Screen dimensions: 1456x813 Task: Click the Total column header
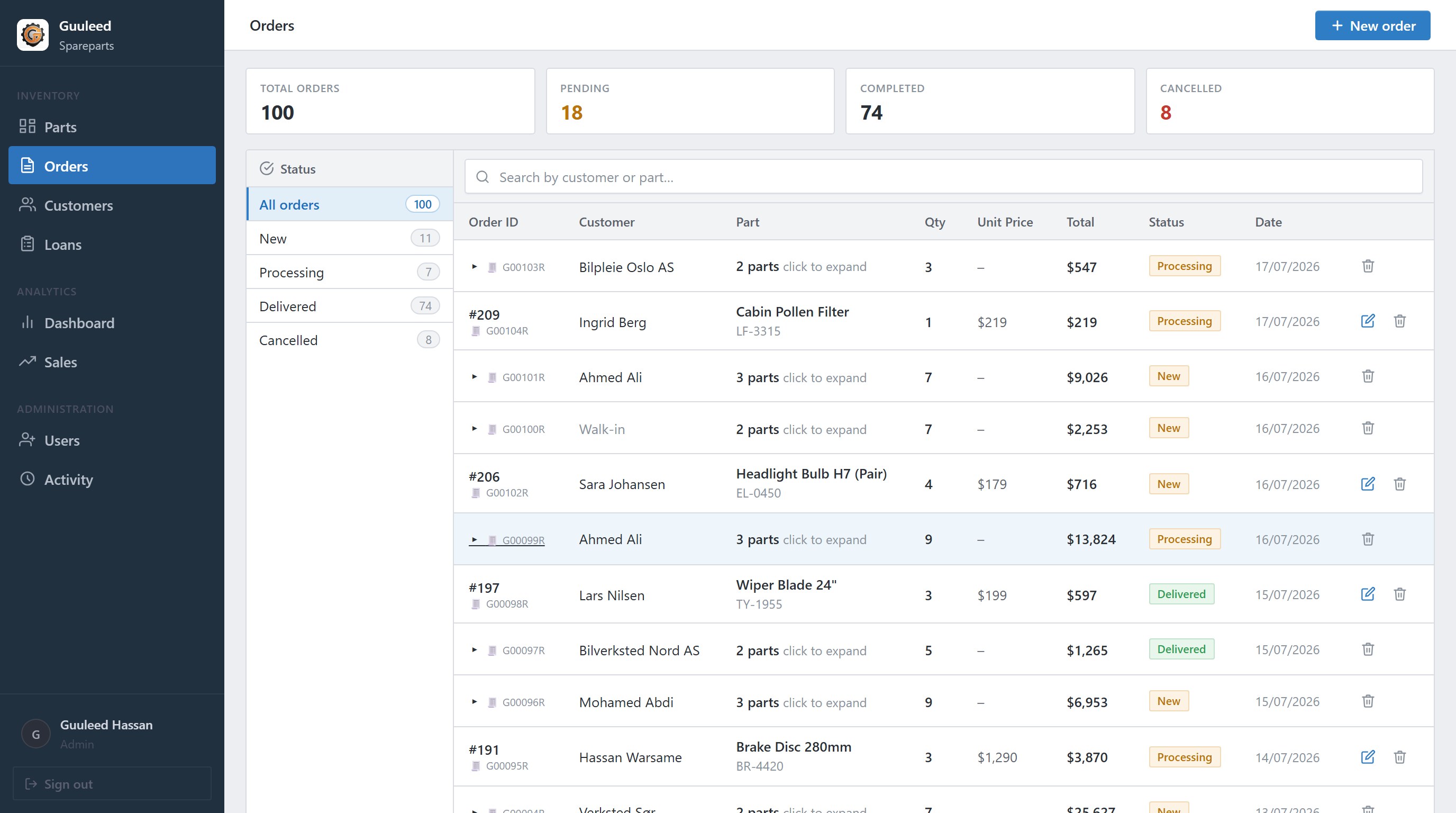click(x=1080, y=222)
